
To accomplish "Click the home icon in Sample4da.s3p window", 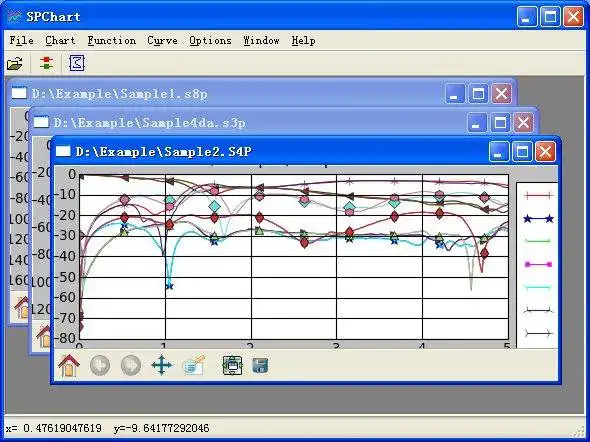I will tap(44, 337).
